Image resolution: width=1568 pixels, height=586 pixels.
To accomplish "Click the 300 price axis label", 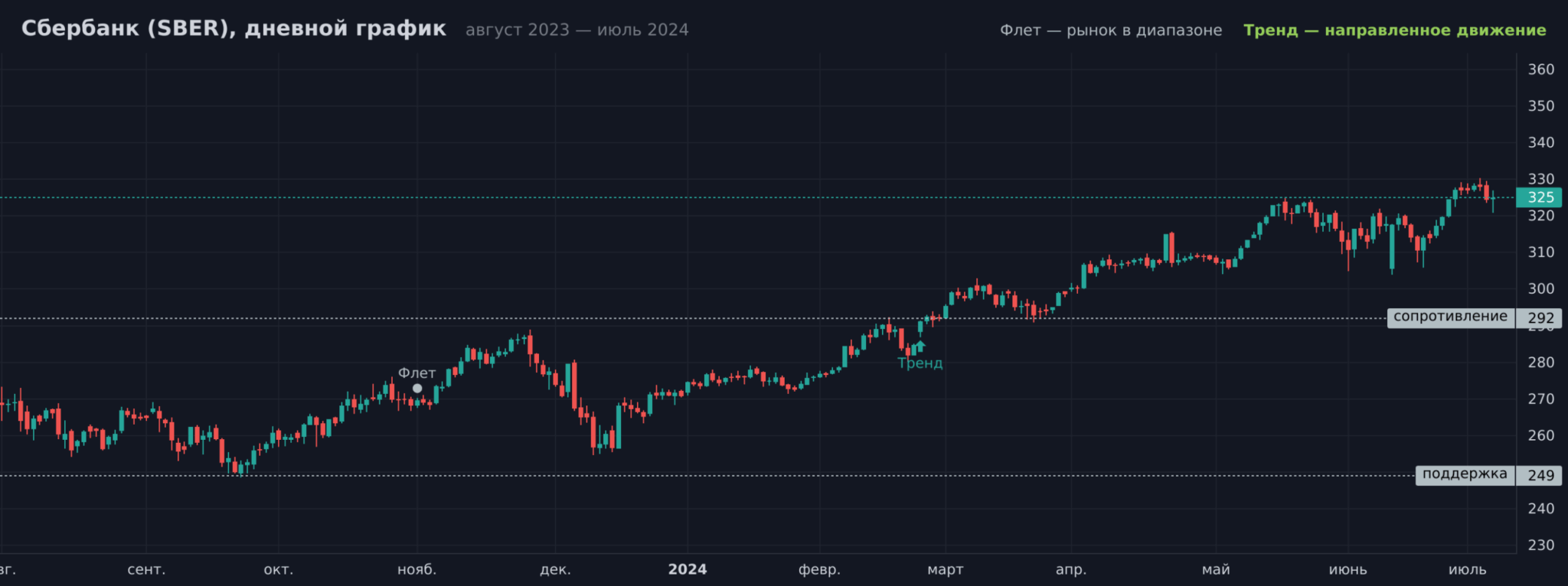I will (x=1541, y=289).
